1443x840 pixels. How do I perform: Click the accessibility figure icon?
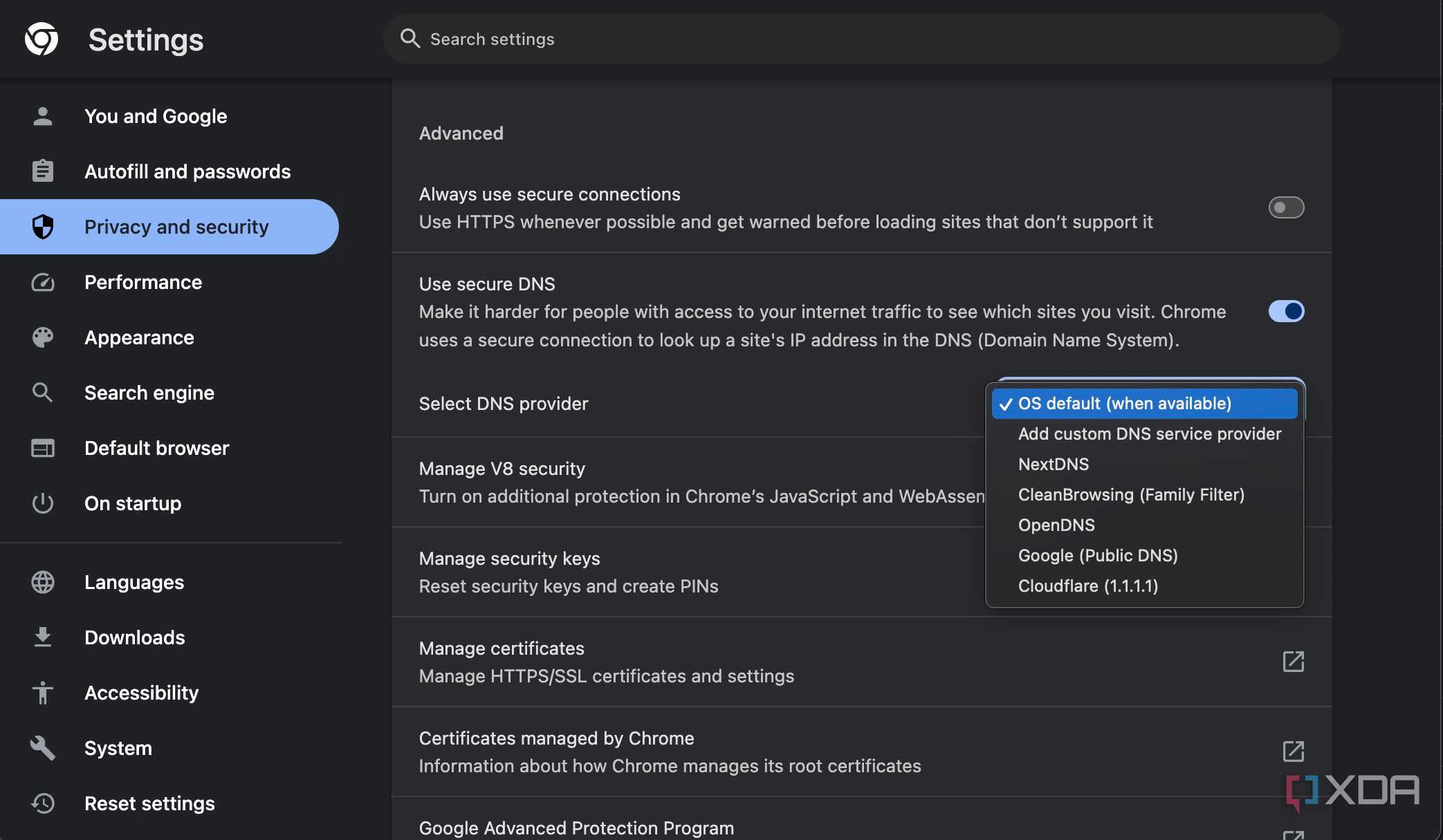(43, 693)
